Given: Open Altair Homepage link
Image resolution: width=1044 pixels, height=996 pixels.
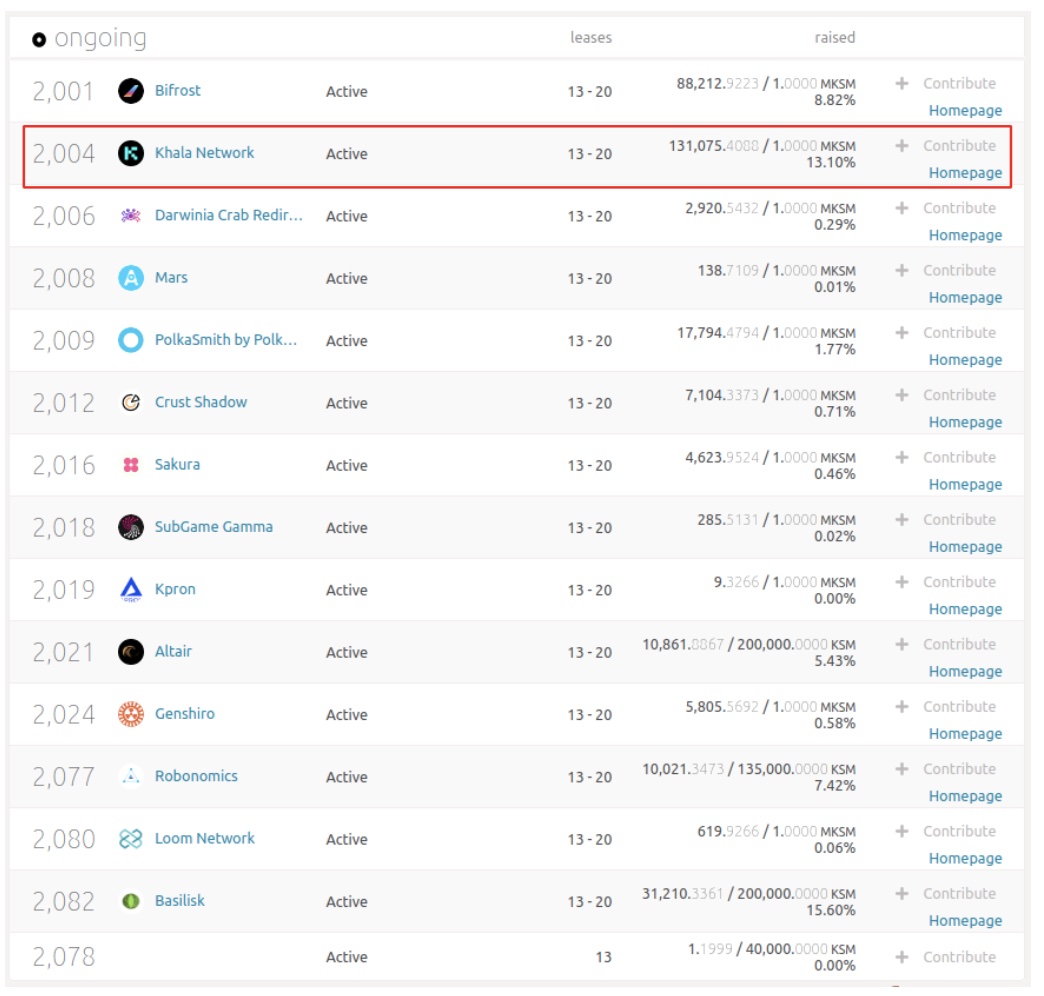Looking at the screenshot, I should point(965,671).
